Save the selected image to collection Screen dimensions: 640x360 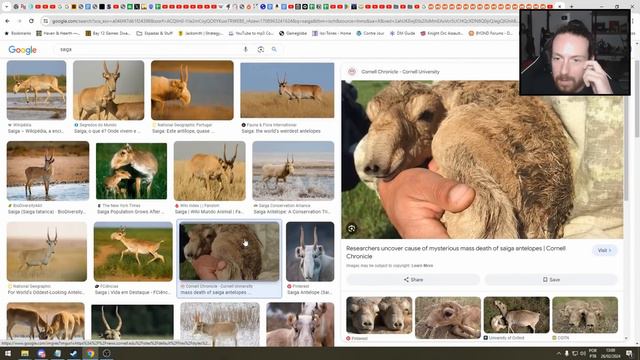551,280
